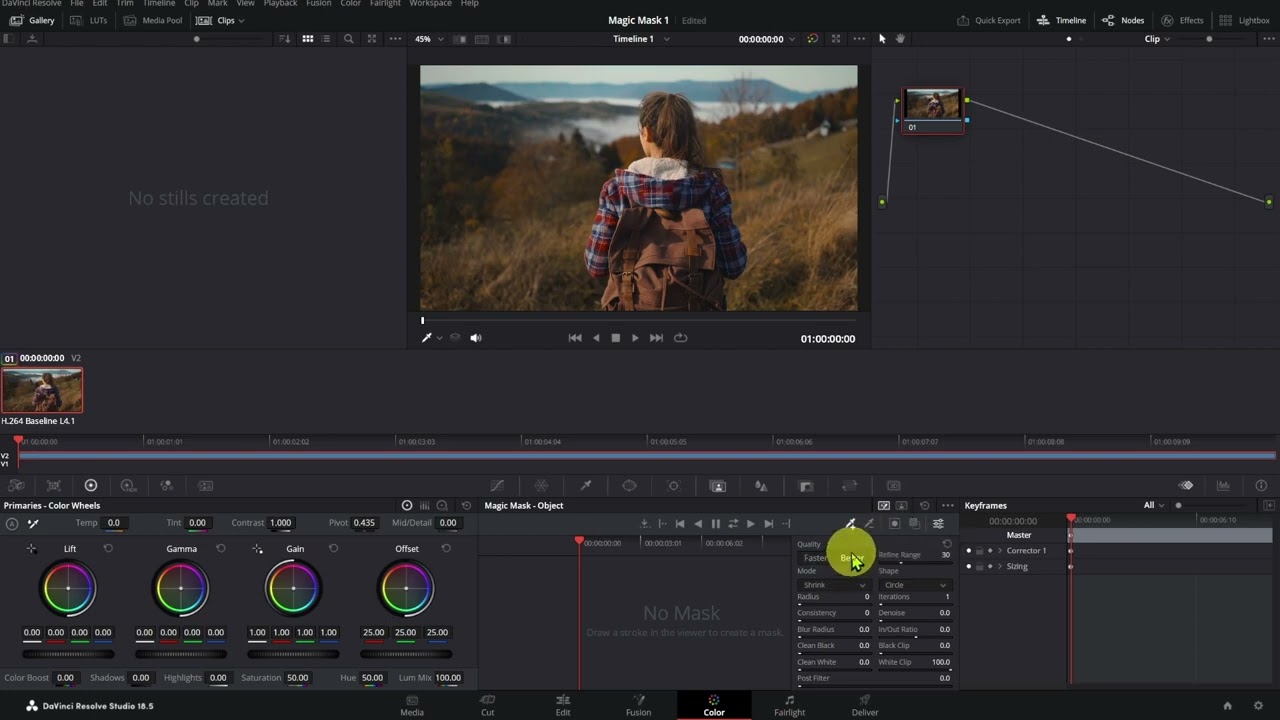Open the Tracker palette
The image size is (1280, 720).
(673, 486)
